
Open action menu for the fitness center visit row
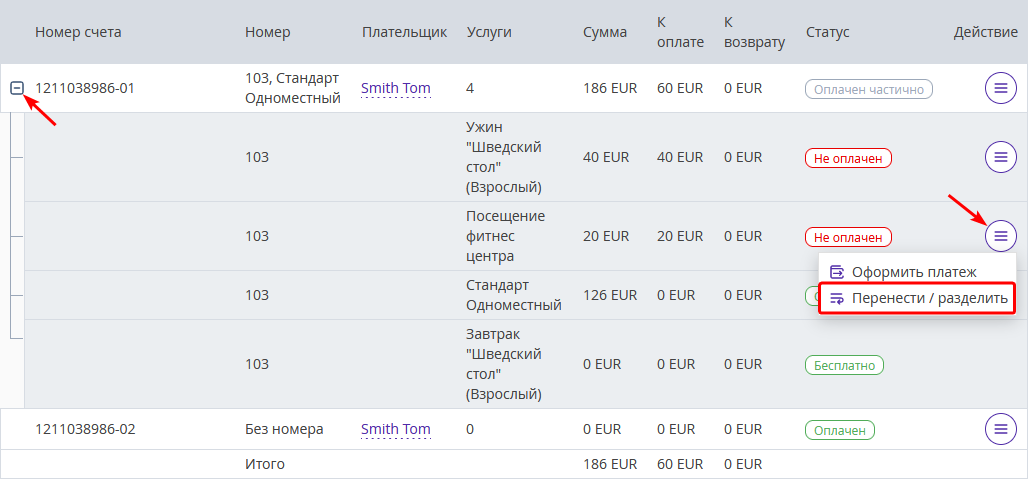click(x=1000, y=236)
